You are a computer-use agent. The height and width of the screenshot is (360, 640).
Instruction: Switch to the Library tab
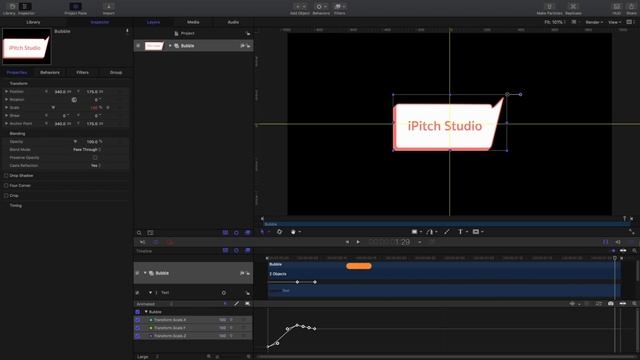33,22
